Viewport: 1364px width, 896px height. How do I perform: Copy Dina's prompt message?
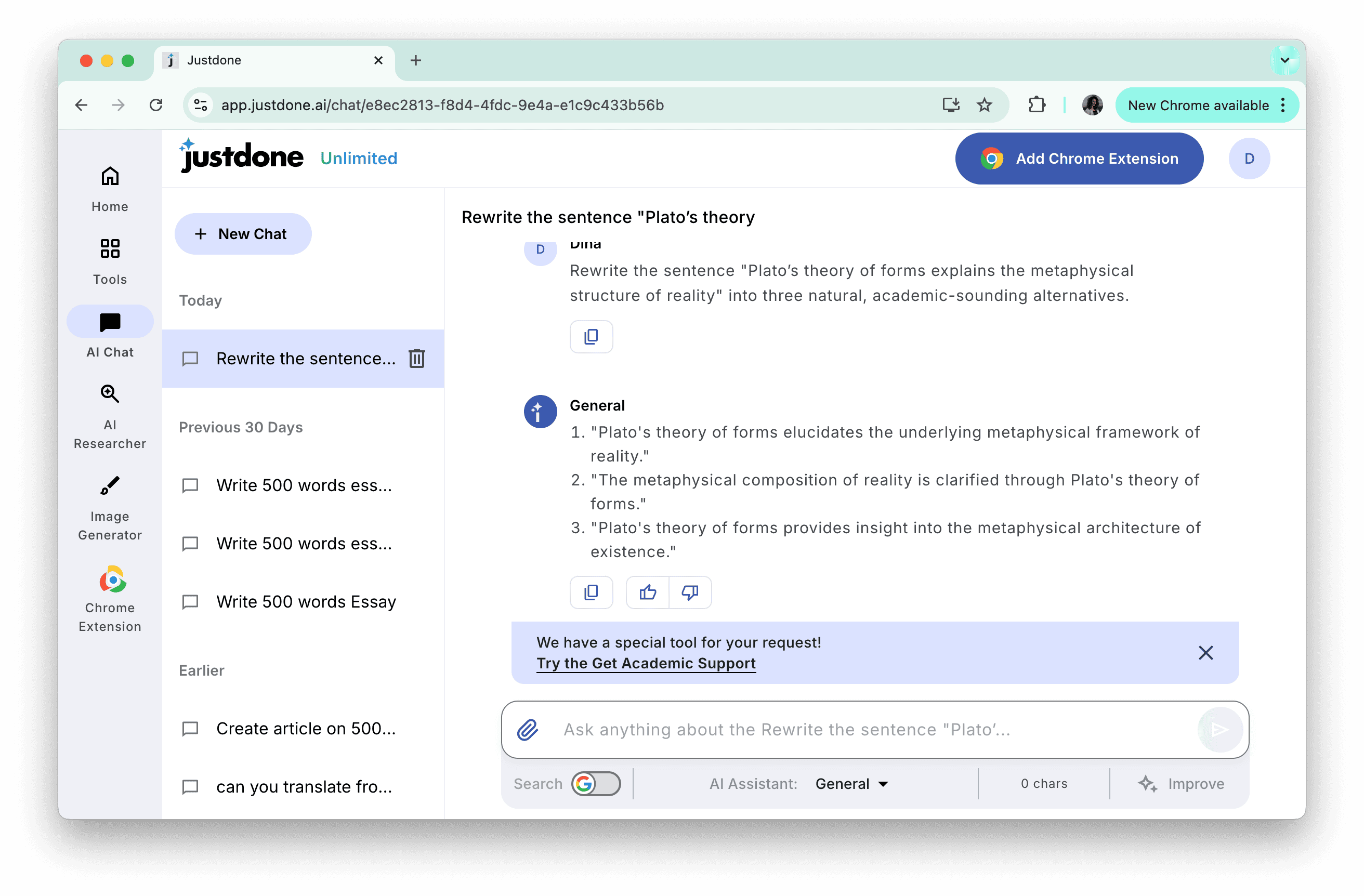pyautogui.click(x=591, y=337)
